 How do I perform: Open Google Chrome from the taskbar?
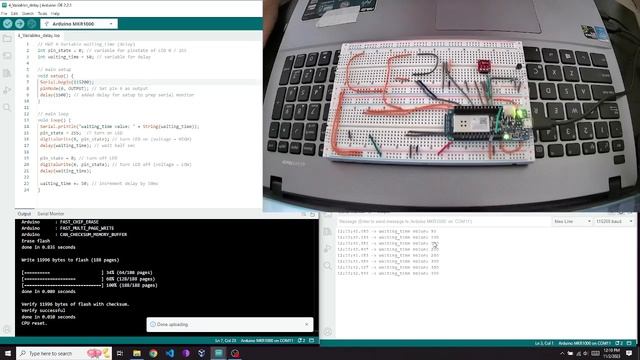(153, 353)
